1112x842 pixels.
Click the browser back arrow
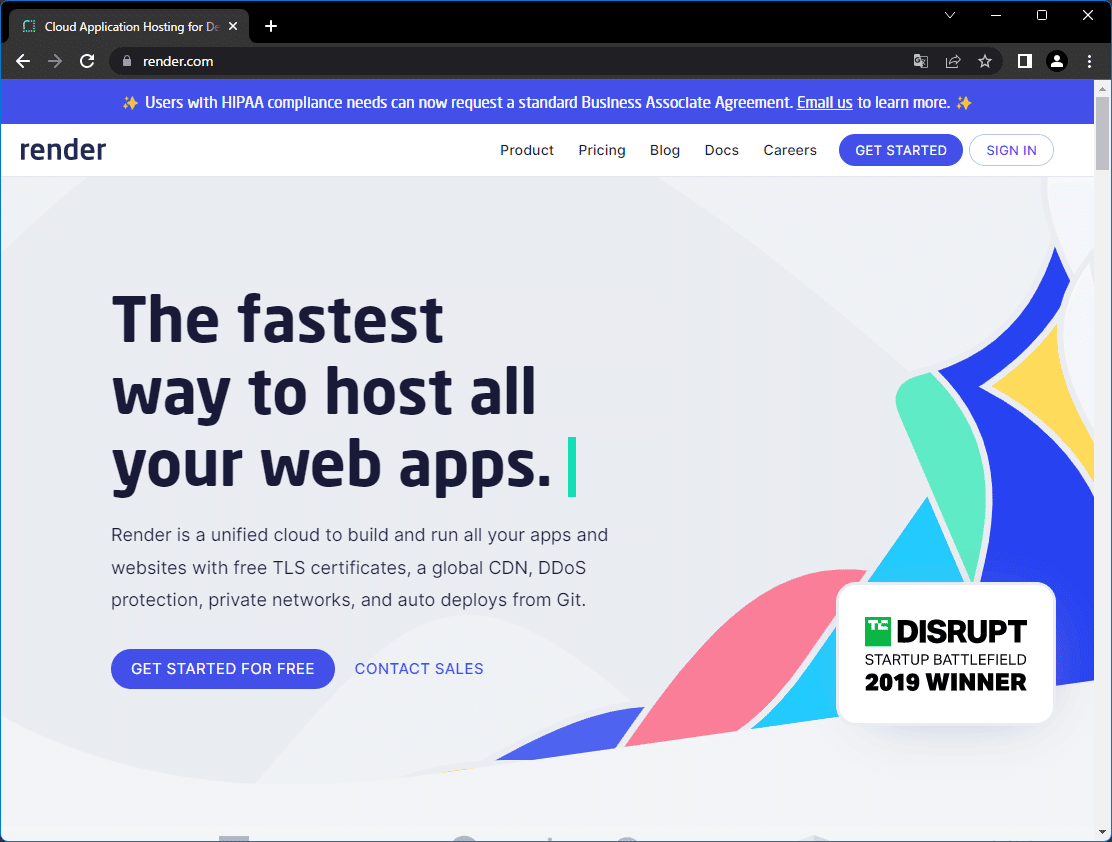pos(23,62)
